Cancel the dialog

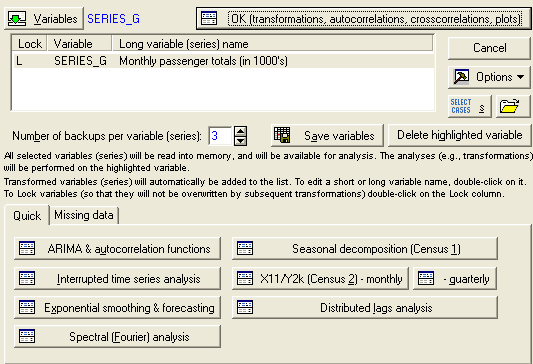(x=489, y=48)
